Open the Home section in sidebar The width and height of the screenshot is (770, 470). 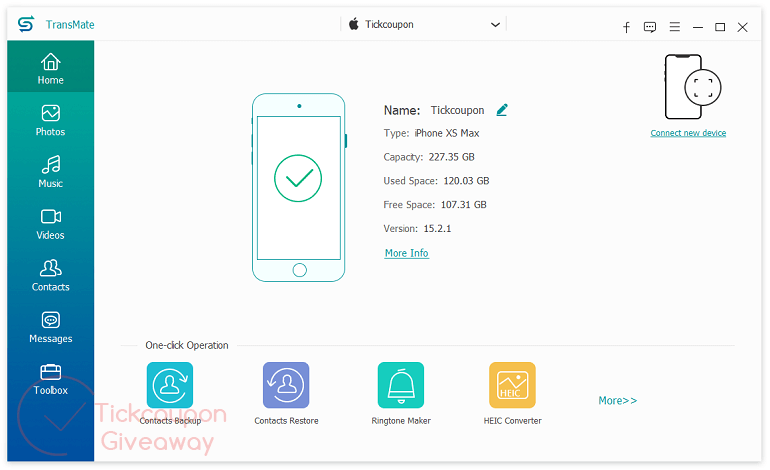tap(51, 67)
